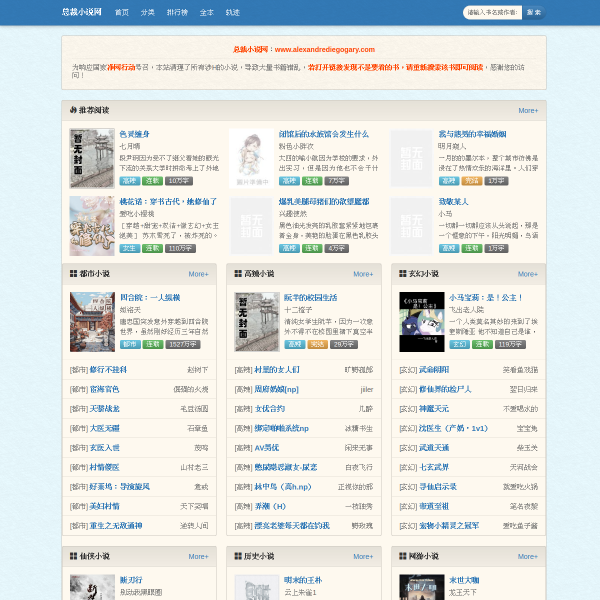Click the green 连载 tag under 四合院
Image resolution: width=600 pixels, height=600 pixels.
point(153,344)
